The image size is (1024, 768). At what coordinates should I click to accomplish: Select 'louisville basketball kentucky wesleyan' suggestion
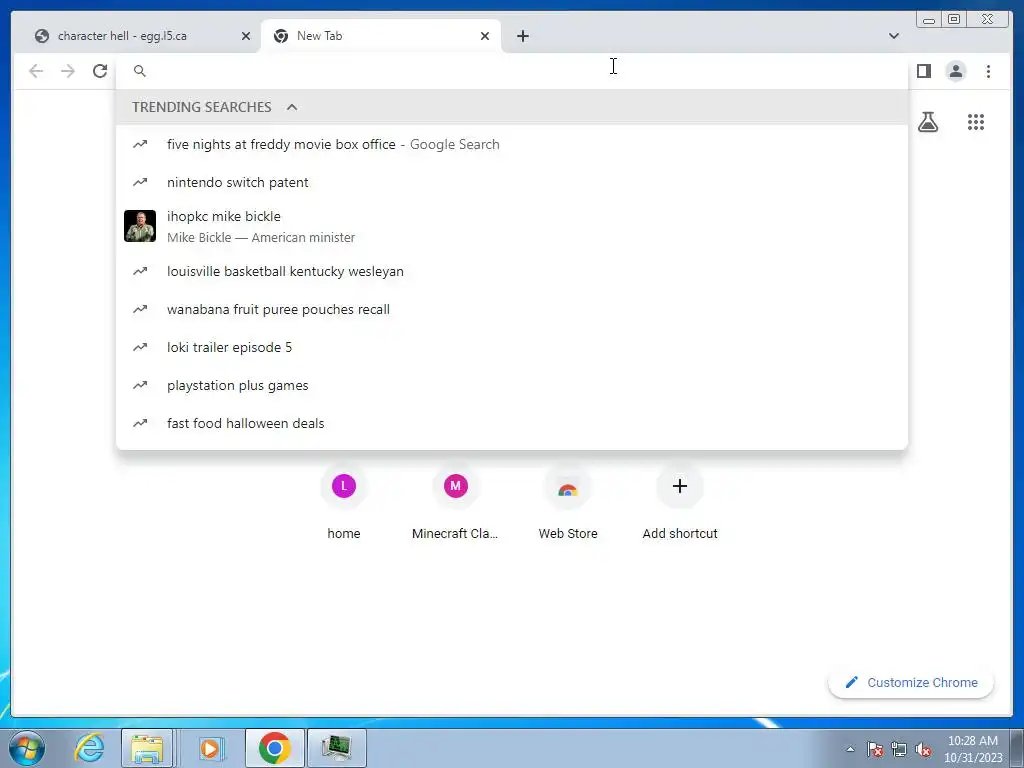tap(512, 271)
